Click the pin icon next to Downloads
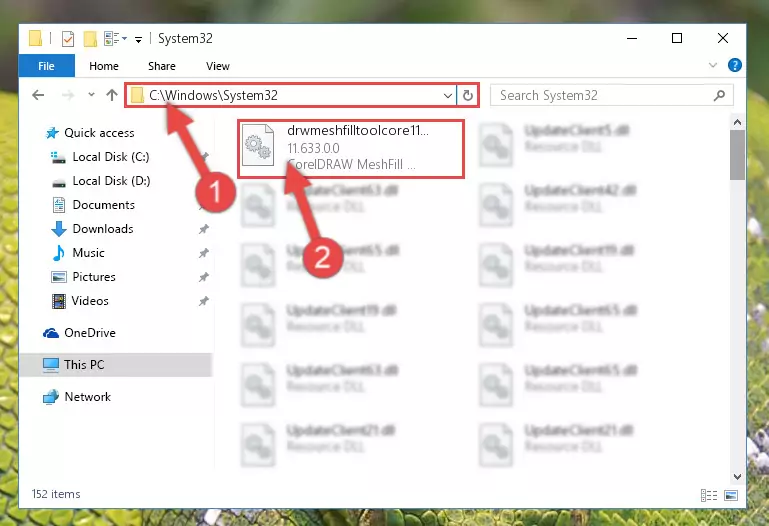This screenshot has height=526, width=769. [x=204, y=229]
